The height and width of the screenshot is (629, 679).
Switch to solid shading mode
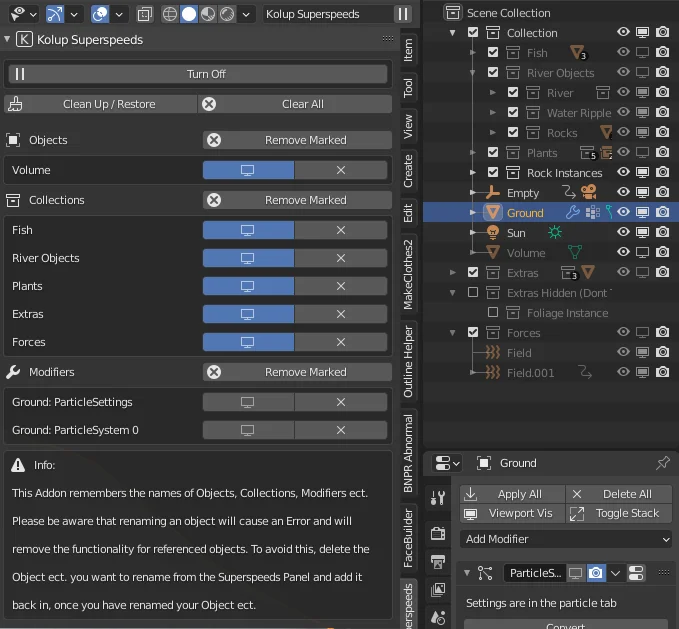[x=189, y=14]
